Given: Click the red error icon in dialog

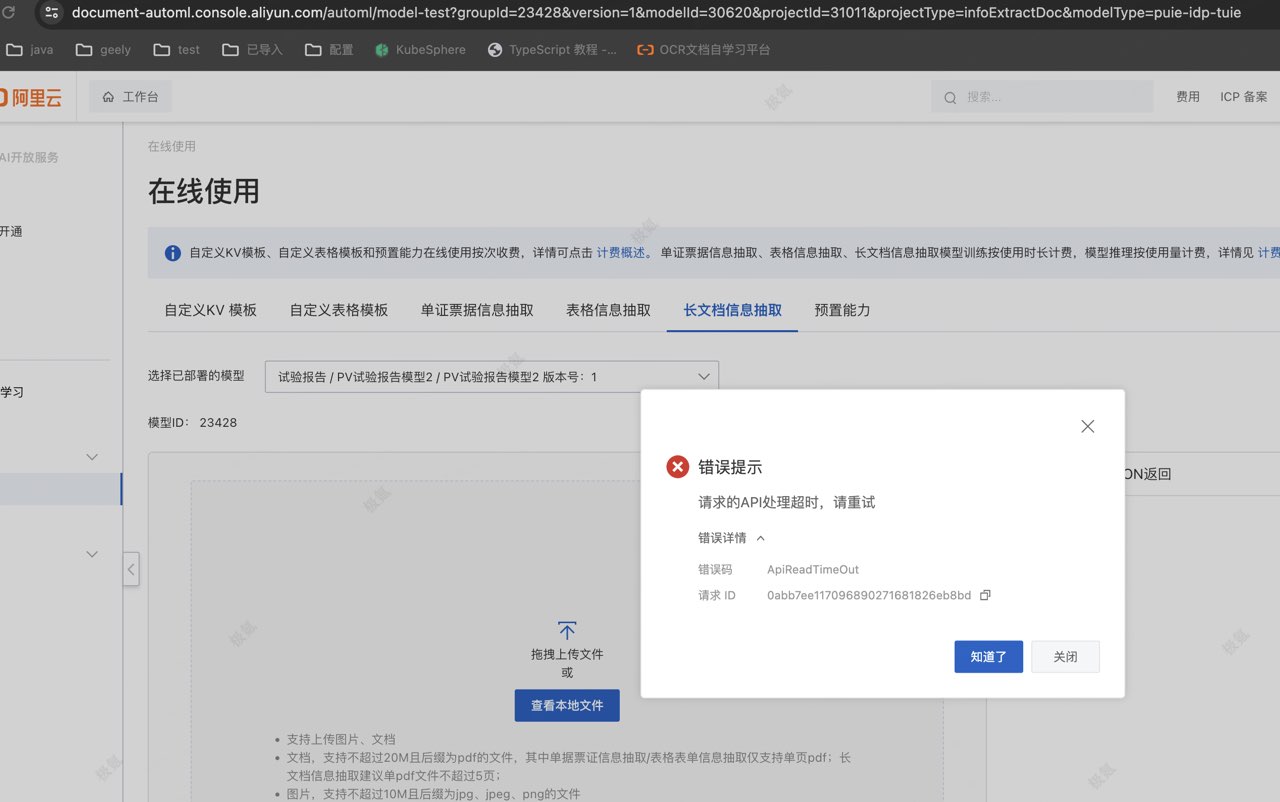Looking at the screenshot, I should click(x=678, y=467).
